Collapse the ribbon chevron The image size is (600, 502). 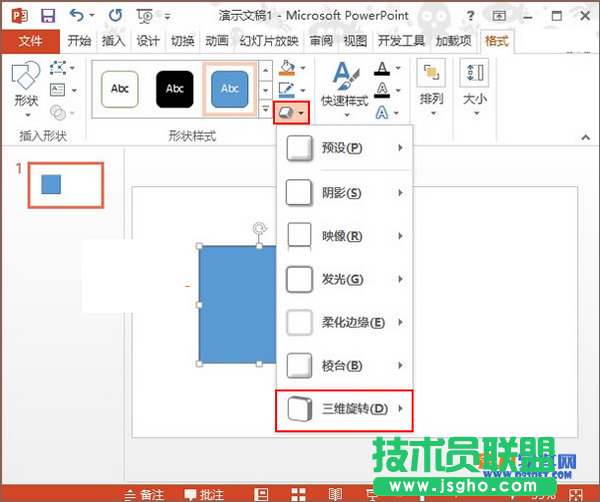(585, 137)
